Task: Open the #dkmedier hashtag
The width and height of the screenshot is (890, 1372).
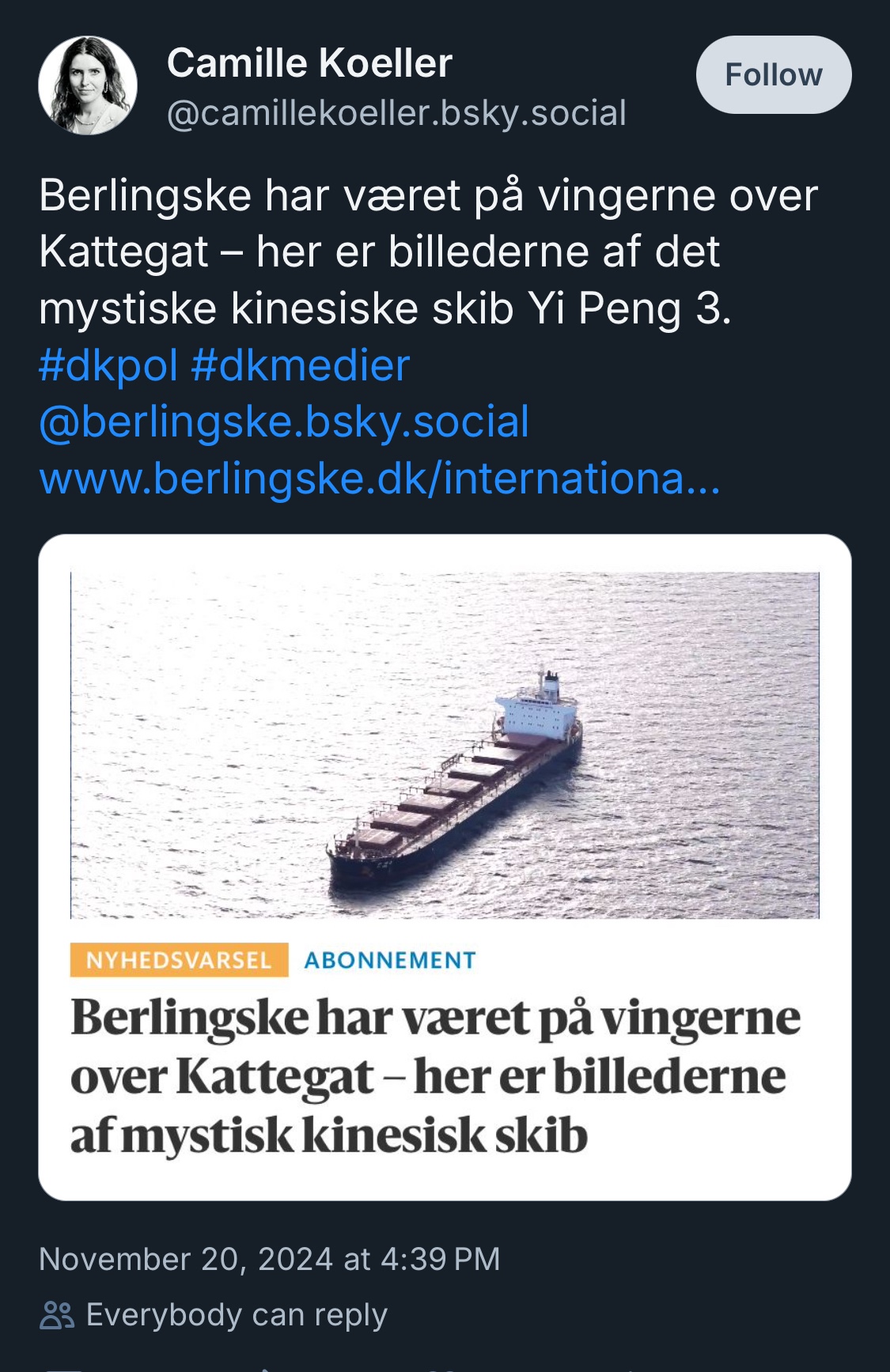Action: point(301,365)
